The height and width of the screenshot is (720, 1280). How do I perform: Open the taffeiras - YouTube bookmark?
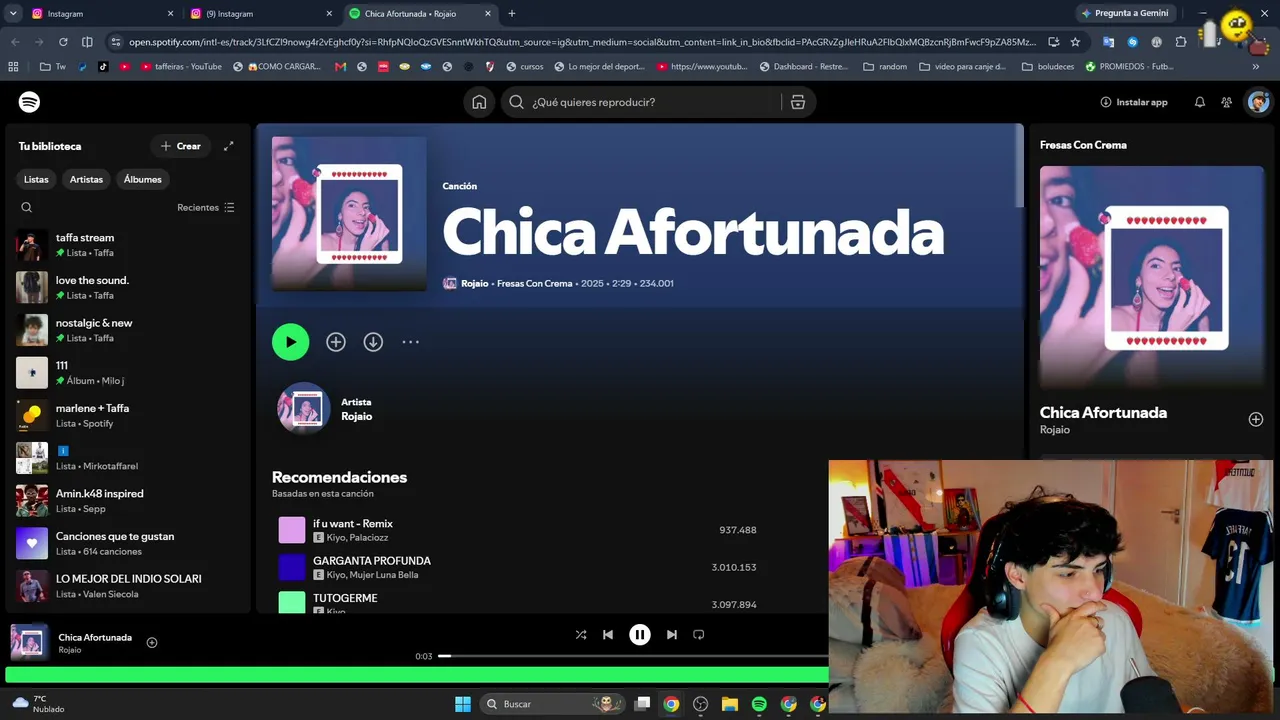tap(181, 67)
